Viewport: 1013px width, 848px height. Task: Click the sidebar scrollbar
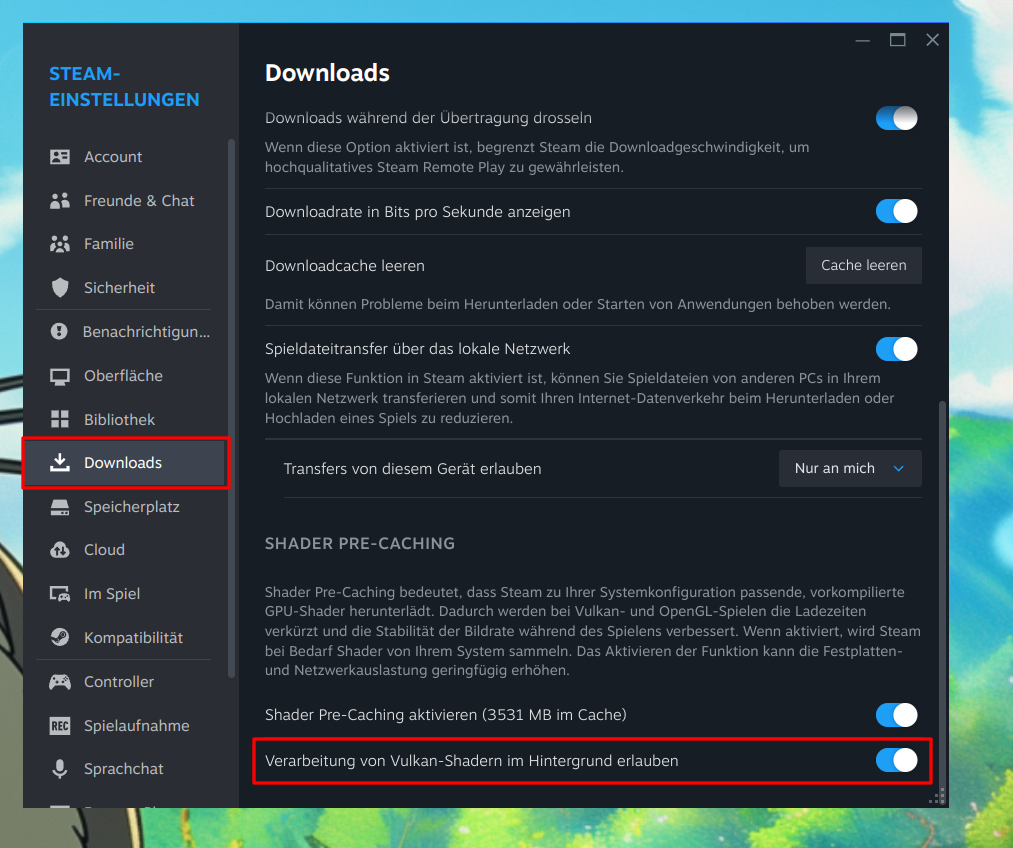[231, 408]
